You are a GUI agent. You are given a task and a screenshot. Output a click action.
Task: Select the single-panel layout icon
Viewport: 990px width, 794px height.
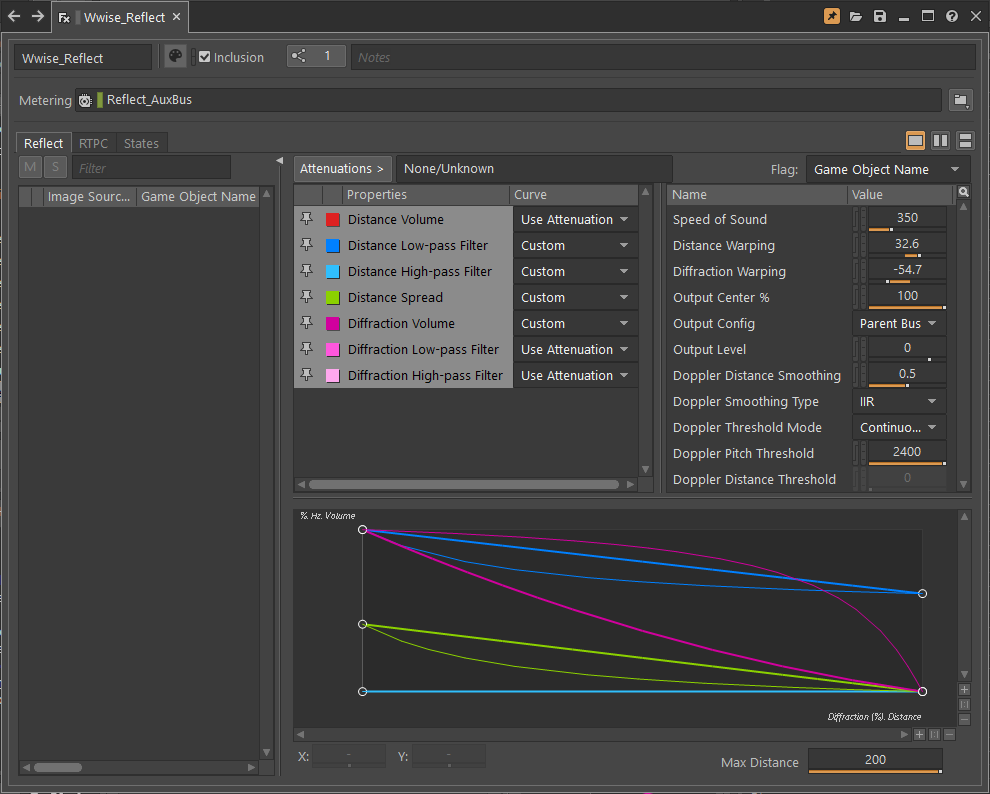click(915, 141)
